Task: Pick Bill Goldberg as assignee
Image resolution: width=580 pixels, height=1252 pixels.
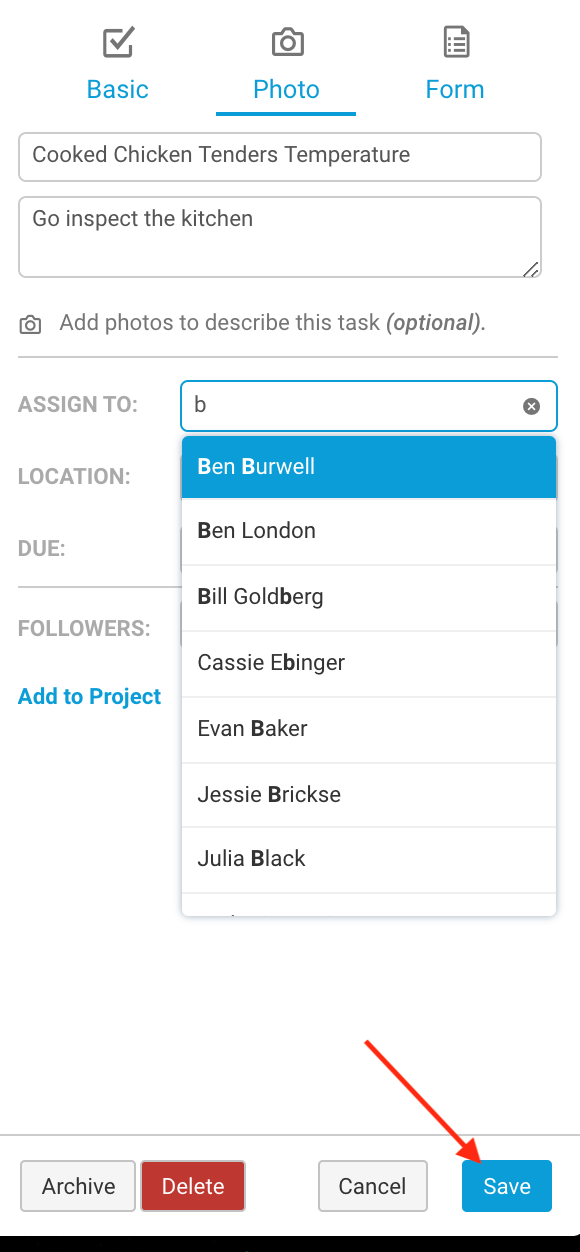Action: (x=369, y=597)
